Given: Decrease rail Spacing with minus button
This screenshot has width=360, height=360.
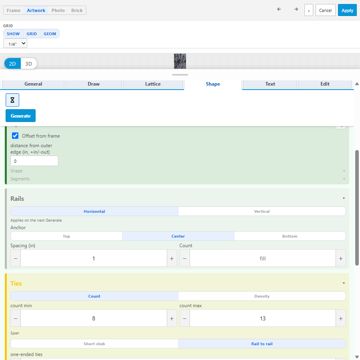Looking at the screenshot, I should (15, 258).
